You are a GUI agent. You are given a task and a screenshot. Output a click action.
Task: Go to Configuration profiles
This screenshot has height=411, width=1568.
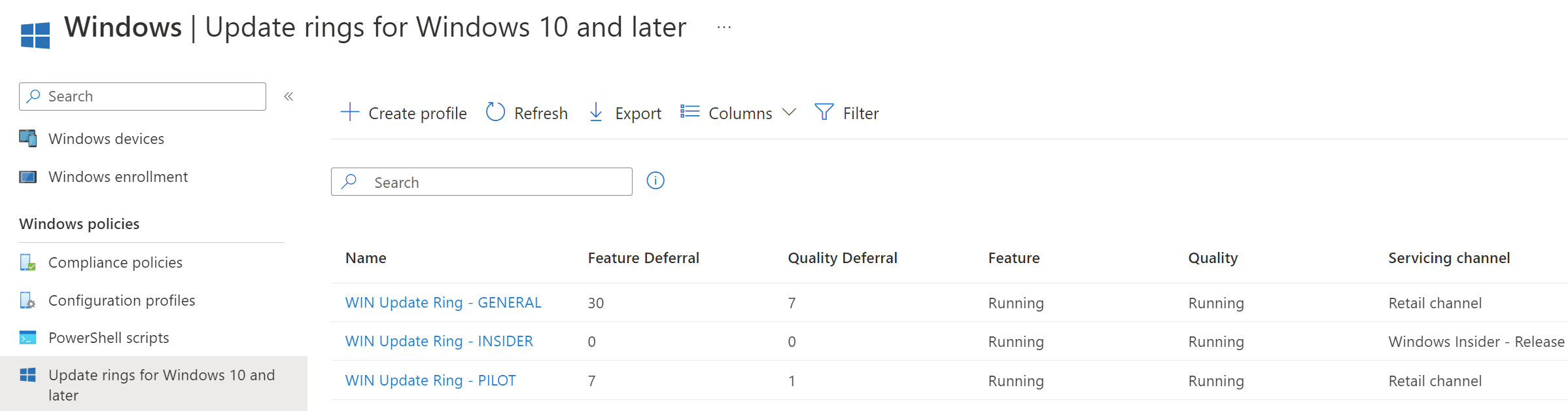pos(122,300)
